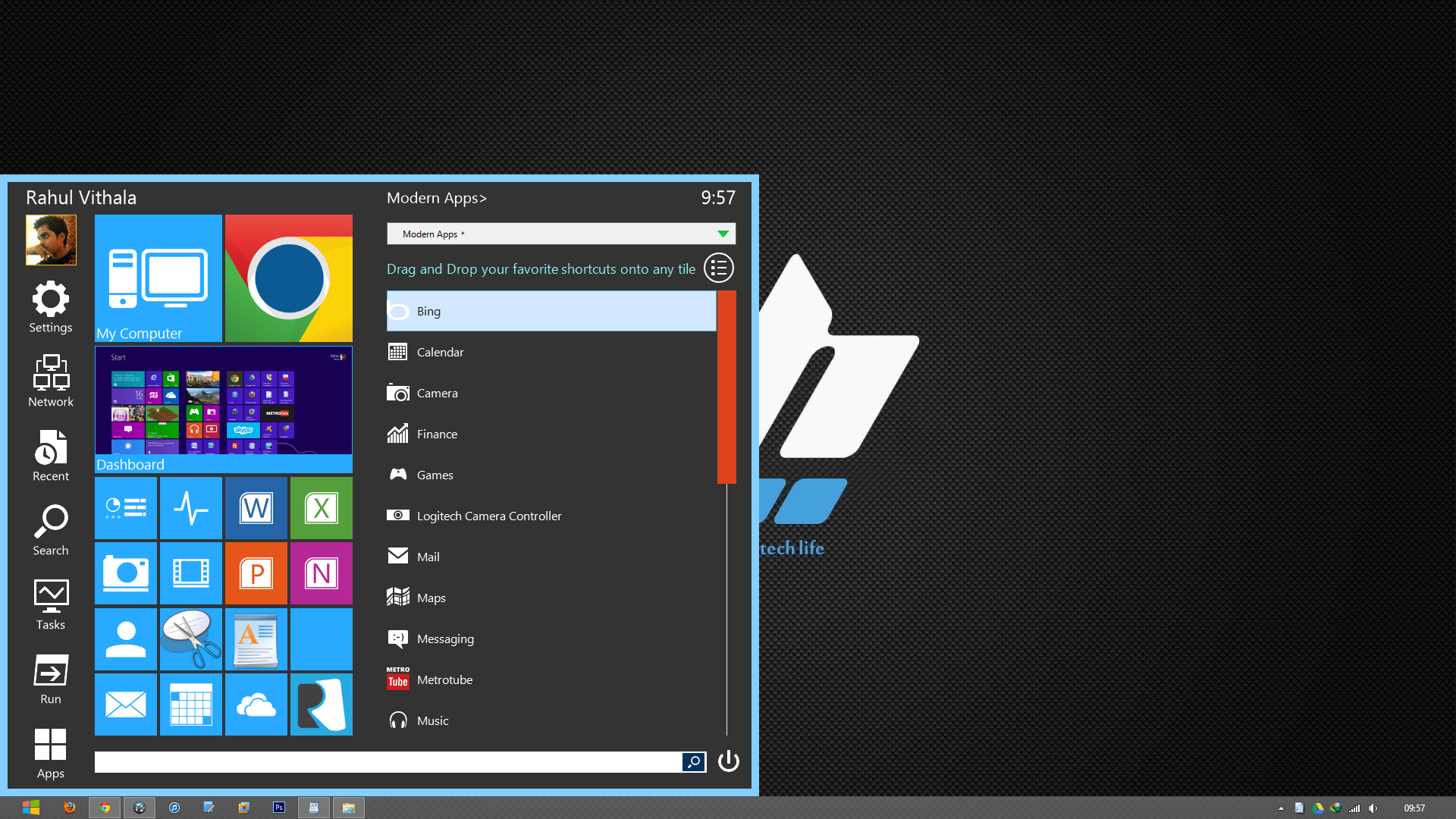Expand the Modern Apps dropdown

tap(561, 234)
